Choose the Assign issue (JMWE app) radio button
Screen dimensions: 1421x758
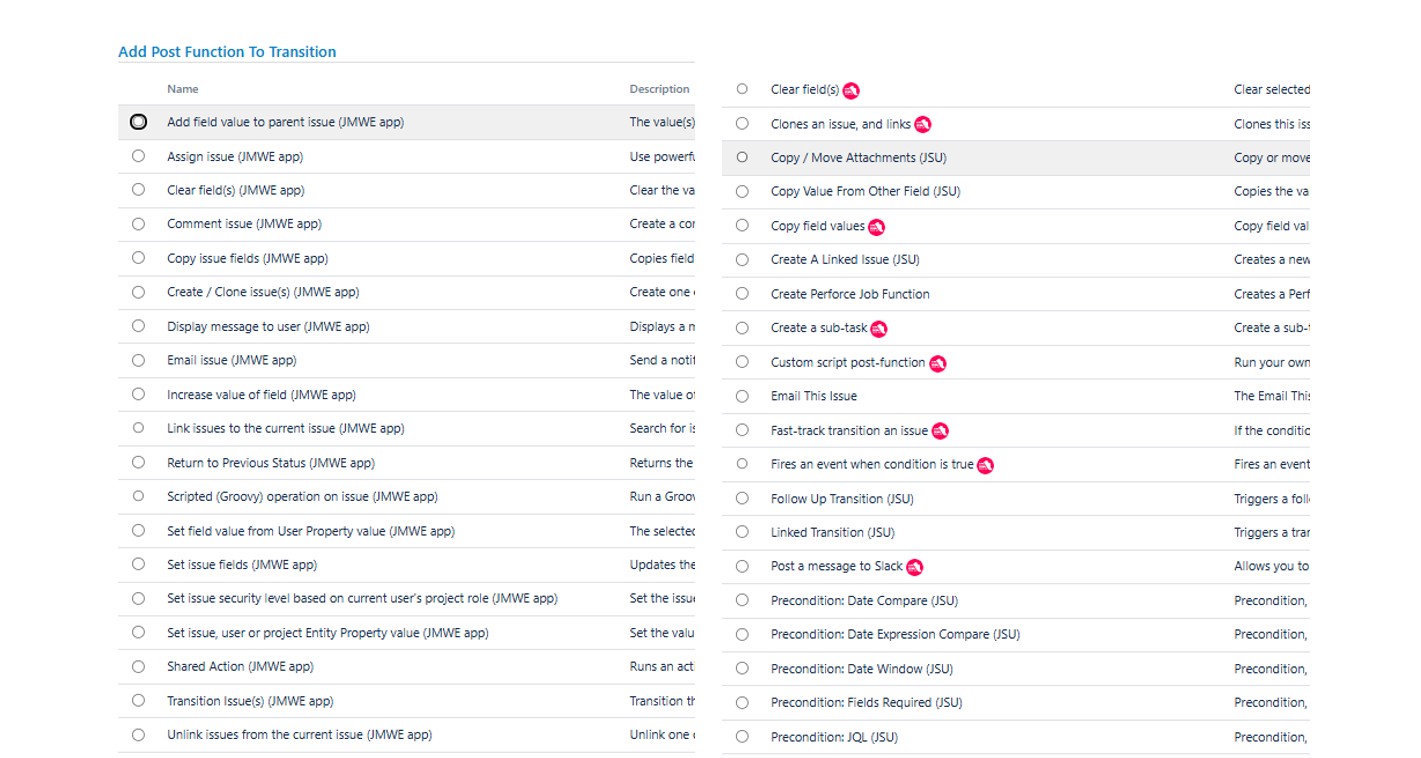138,156
